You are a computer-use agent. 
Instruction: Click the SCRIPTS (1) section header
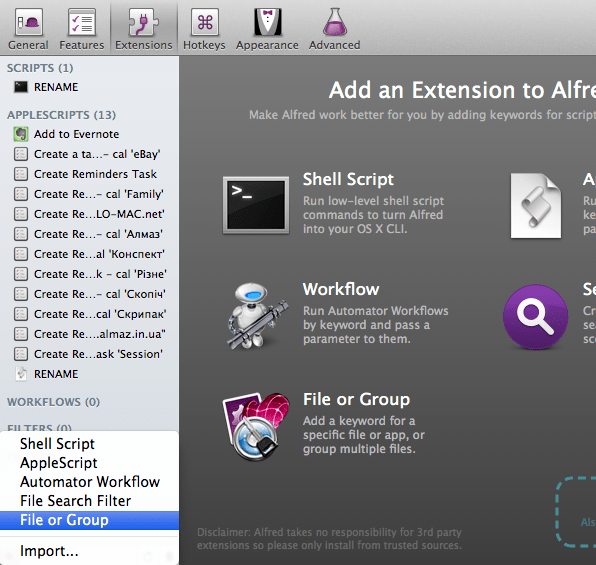point(40,68)
